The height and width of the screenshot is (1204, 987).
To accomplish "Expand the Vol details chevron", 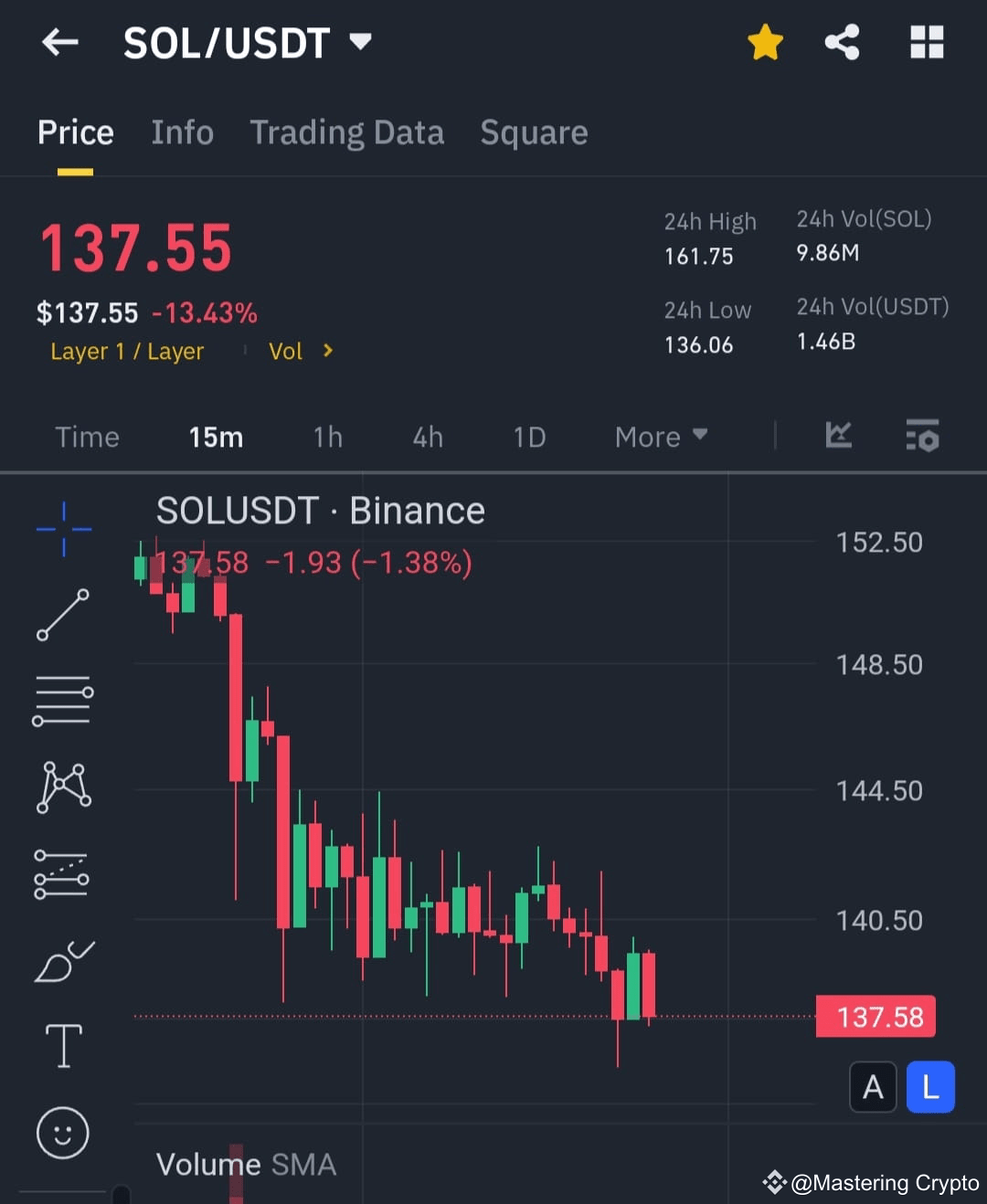I will 326,351.
